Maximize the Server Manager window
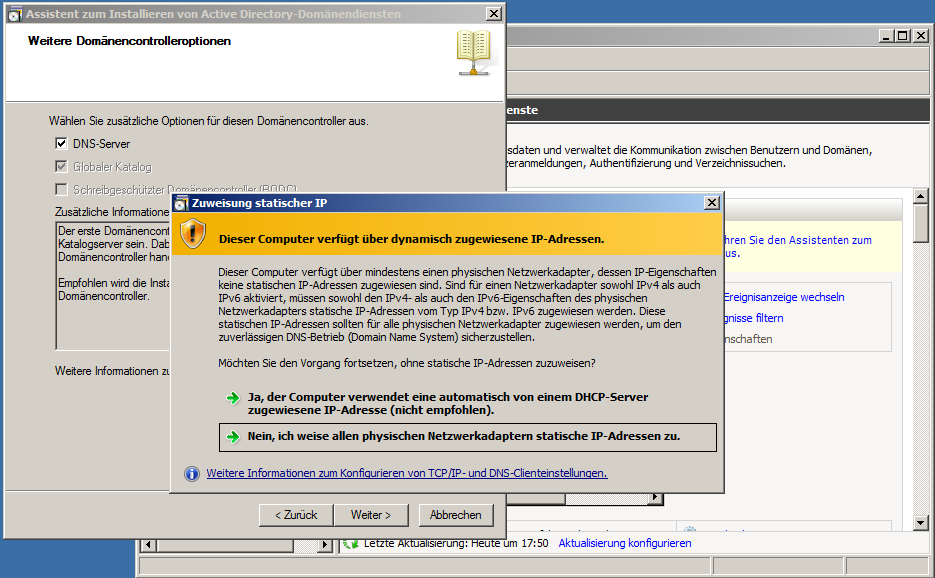 click(x=903, y=36)
